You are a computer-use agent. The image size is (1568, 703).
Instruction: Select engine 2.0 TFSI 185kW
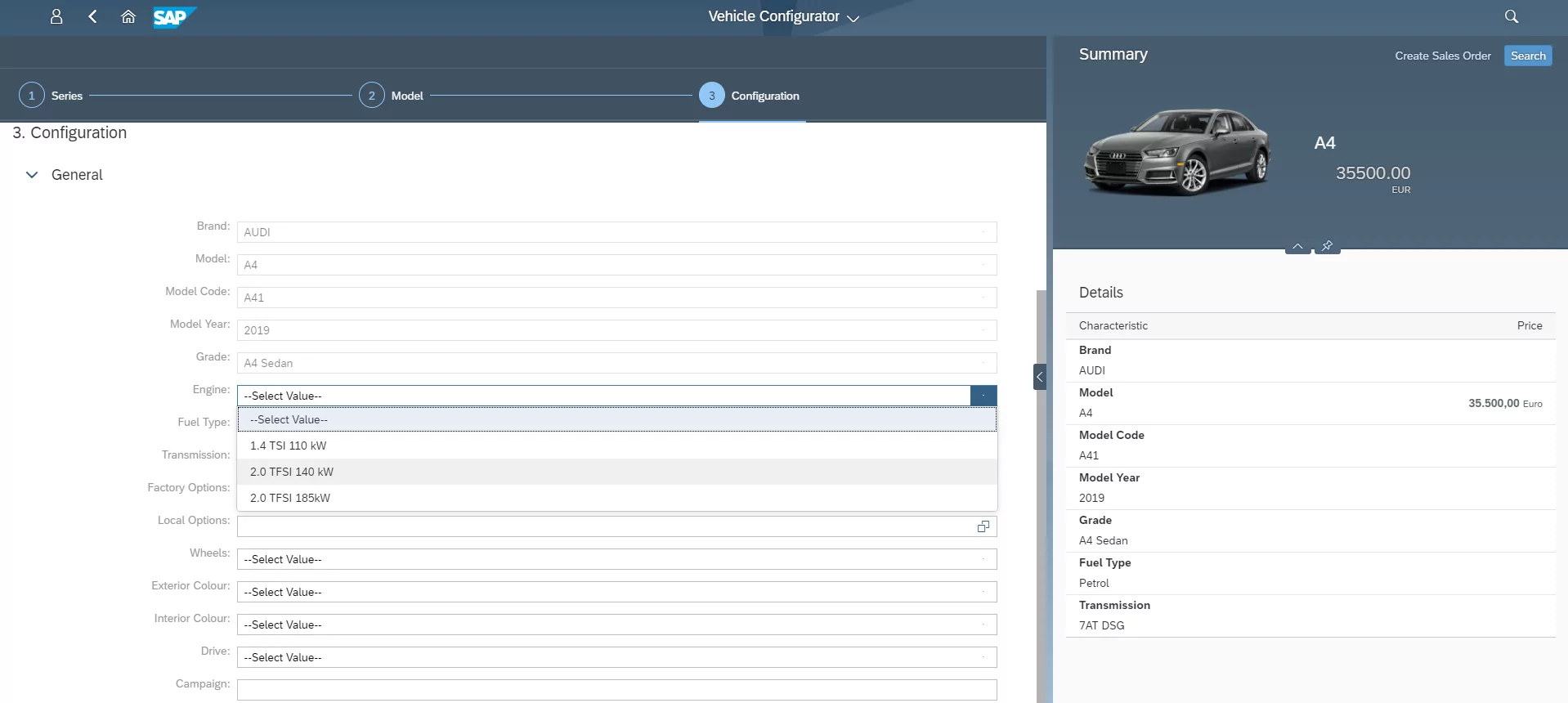pyautogui.click(x=617, y=498)
